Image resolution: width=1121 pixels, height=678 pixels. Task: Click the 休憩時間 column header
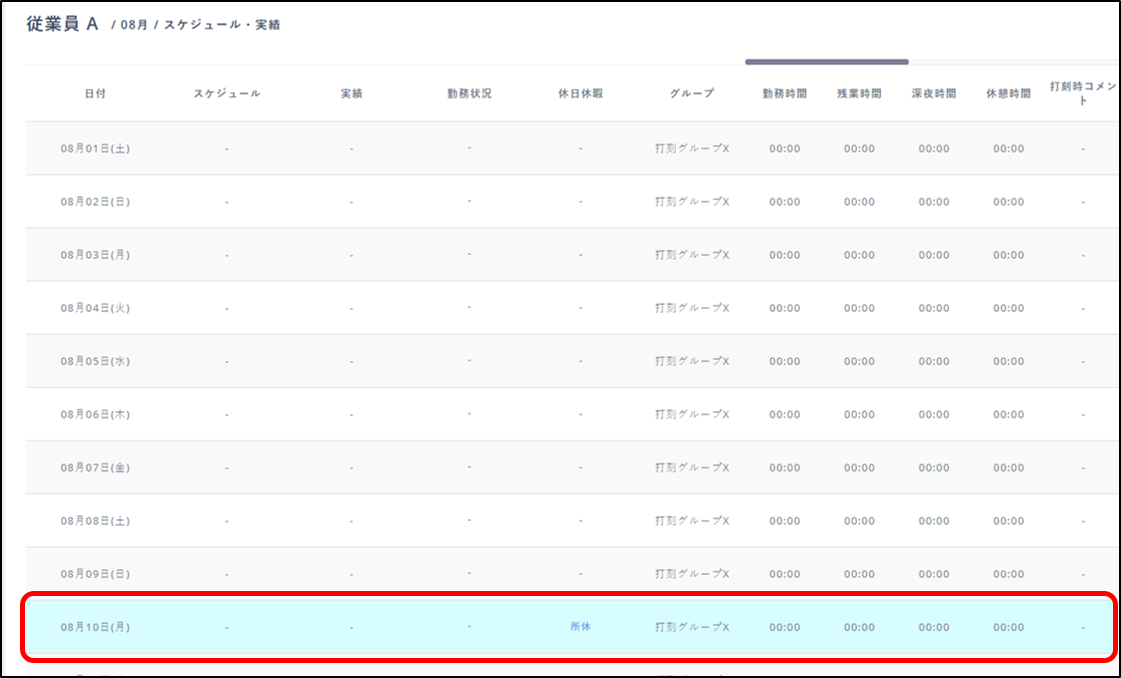tap(1008, 94)
